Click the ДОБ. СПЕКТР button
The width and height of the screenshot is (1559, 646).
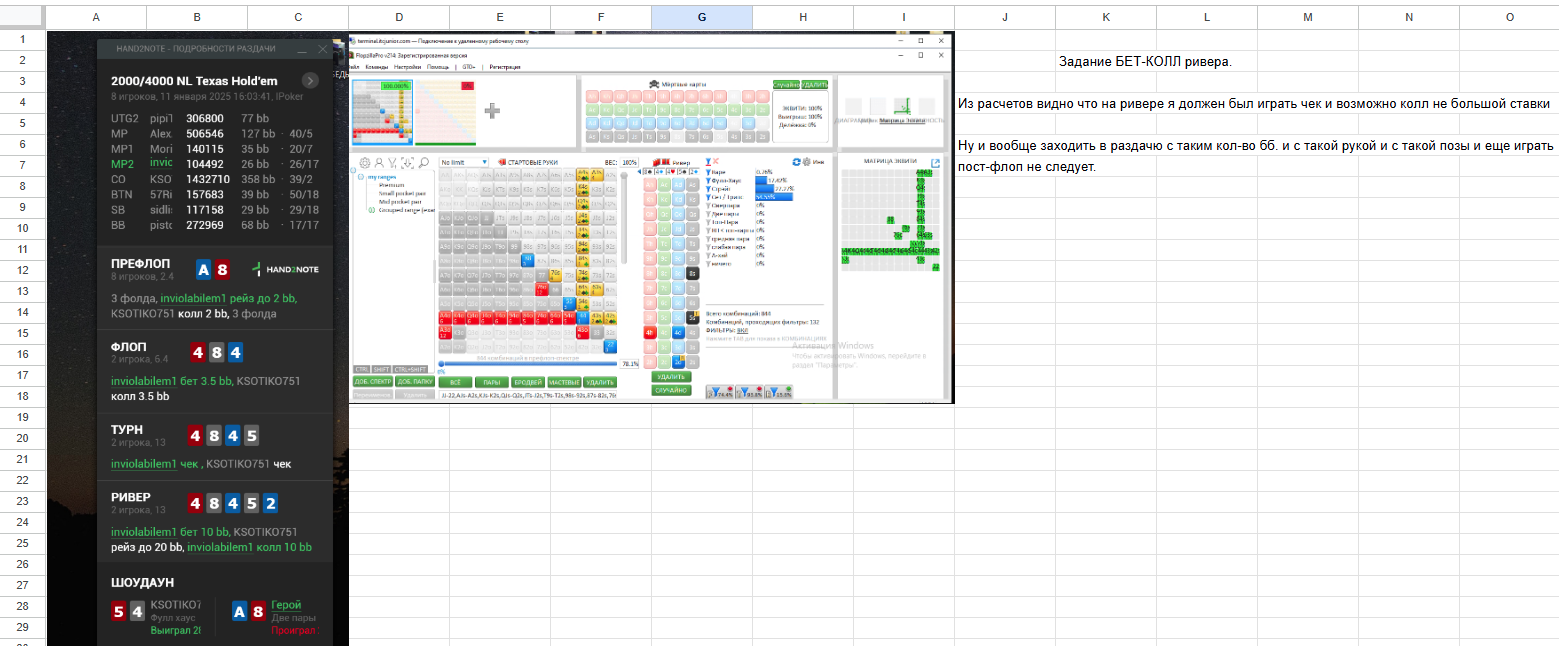coord(372,381)
